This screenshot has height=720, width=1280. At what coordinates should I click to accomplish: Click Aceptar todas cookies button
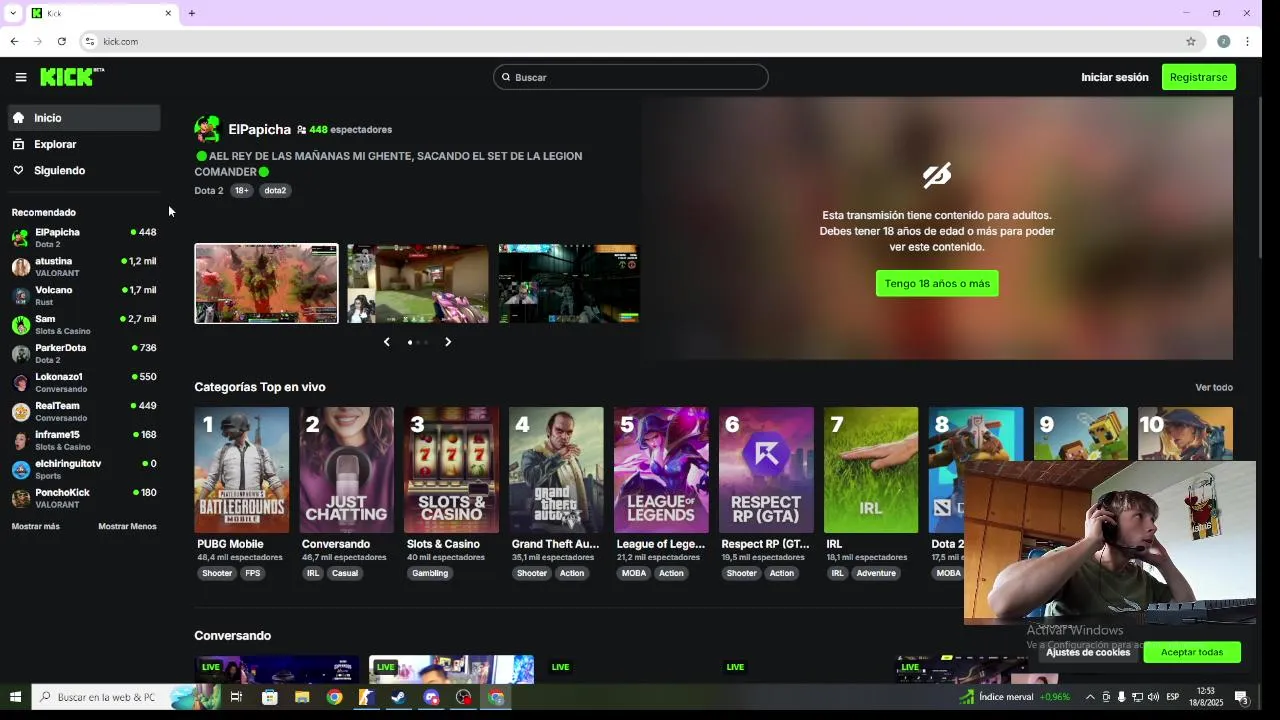(1192, 652)
